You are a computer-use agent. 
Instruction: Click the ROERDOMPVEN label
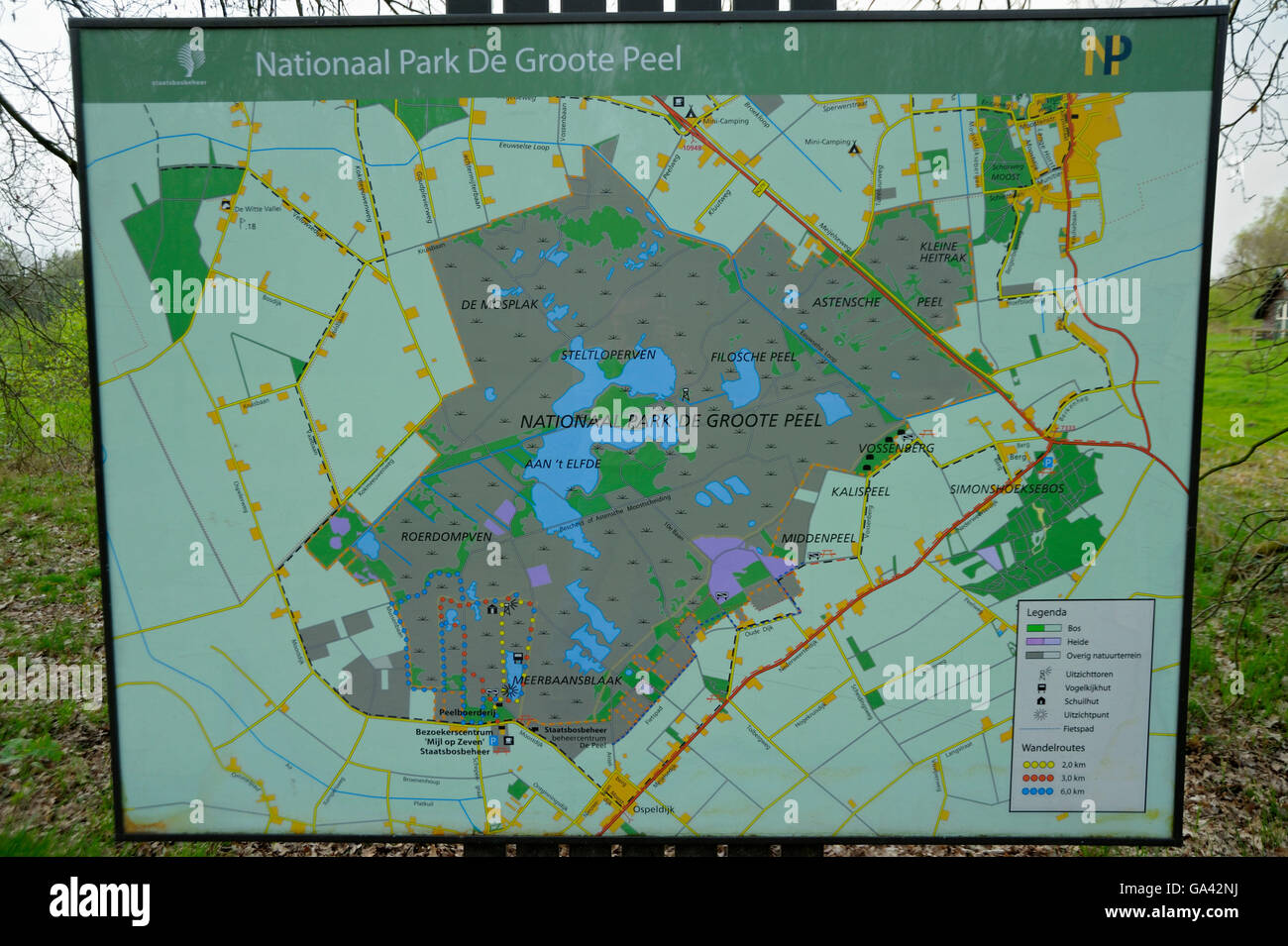(446, 536)
